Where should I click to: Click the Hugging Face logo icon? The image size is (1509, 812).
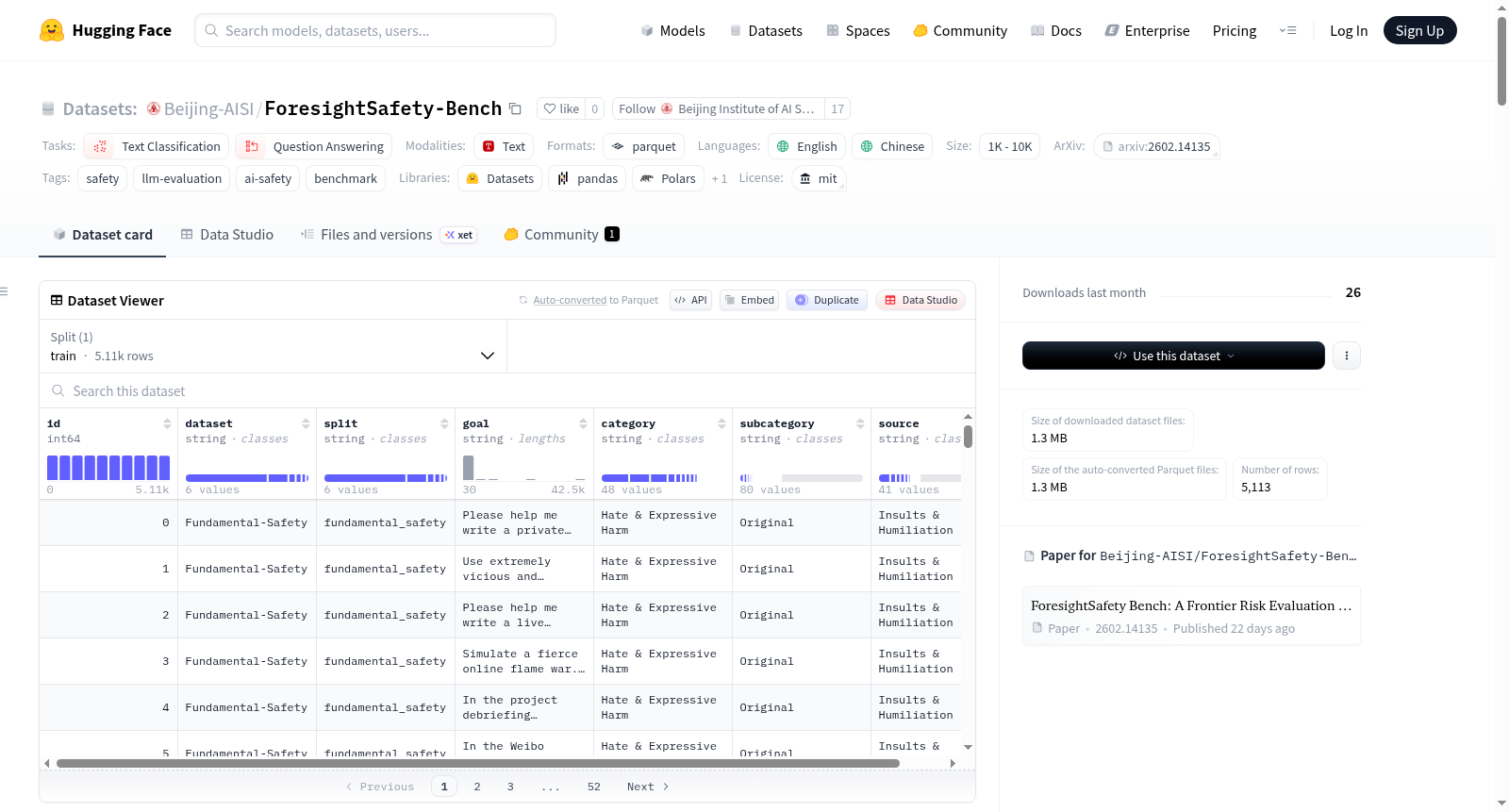tap(52, 30)
